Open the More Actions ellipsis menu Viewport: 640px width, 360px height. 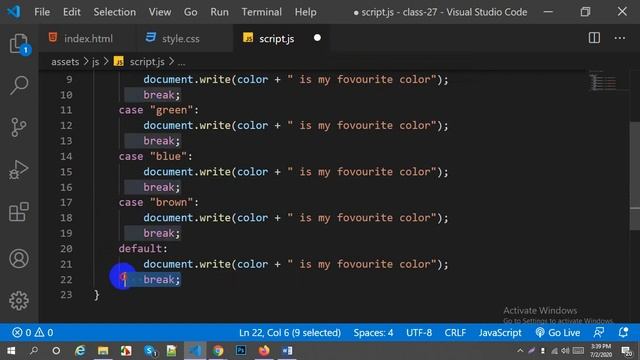(x=620, y=38)
